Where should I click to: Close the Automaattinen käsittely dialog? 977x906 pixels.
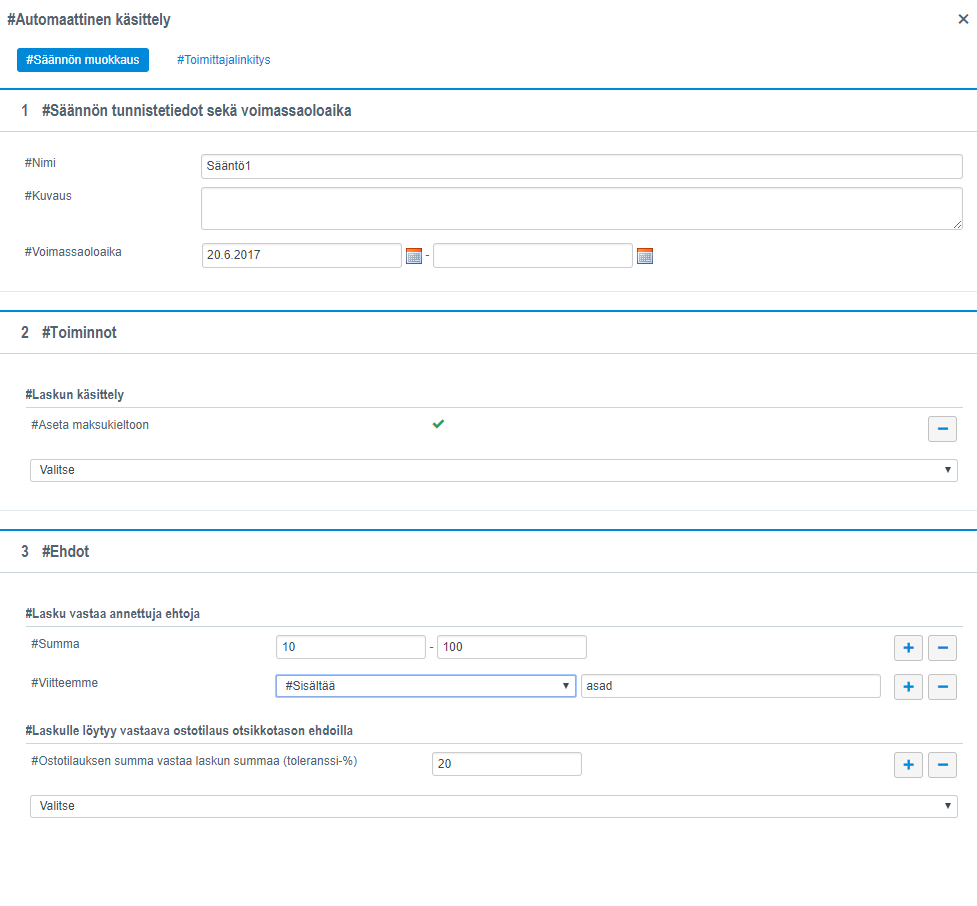point(963,18)
